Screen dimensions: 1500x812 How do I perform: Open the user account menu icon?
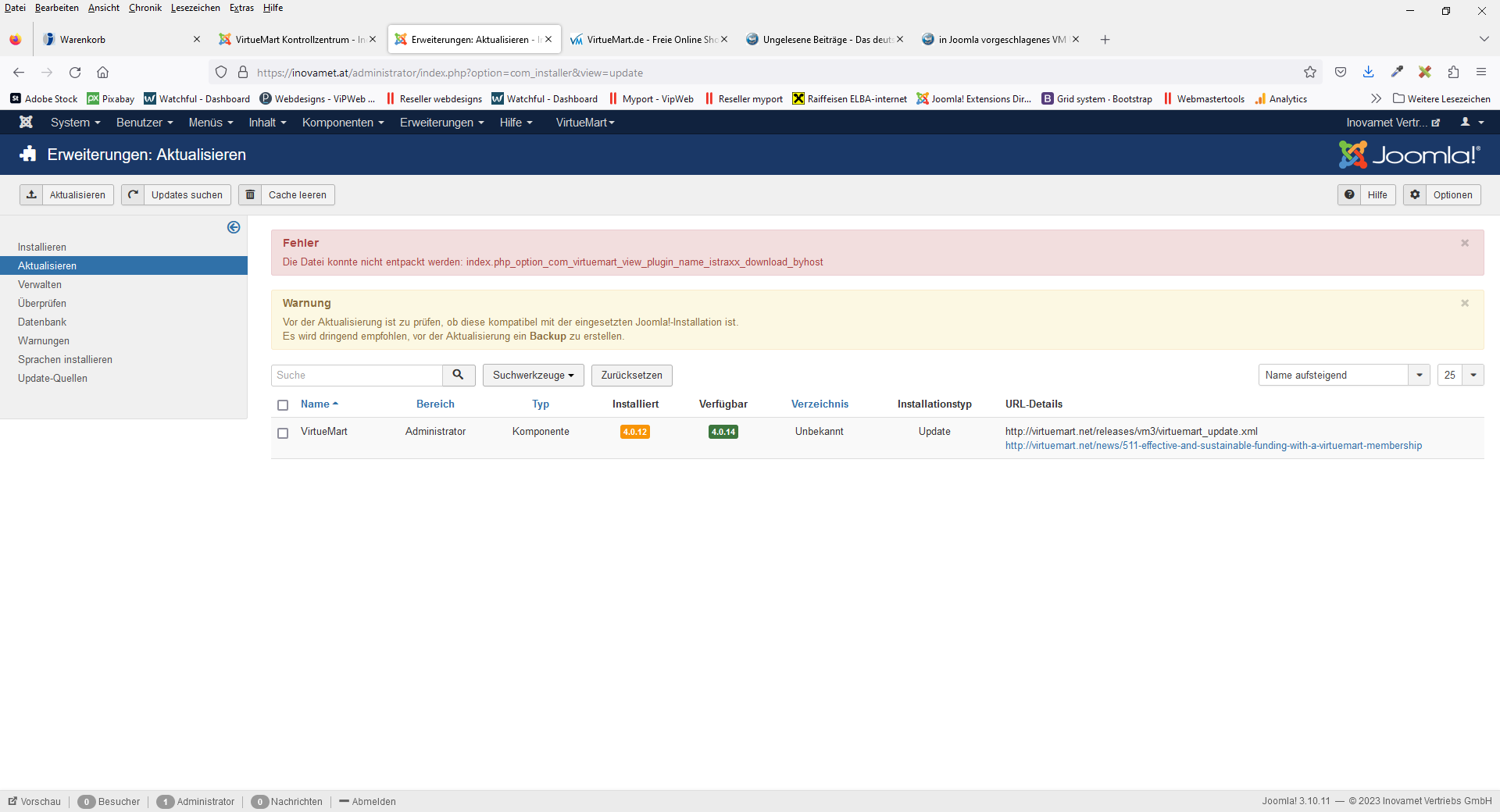coord(1472,123)
